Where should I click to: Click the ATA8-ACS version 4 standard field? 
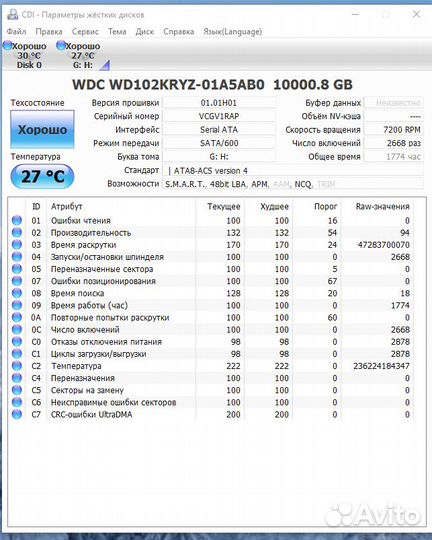[x=293, y=170]
